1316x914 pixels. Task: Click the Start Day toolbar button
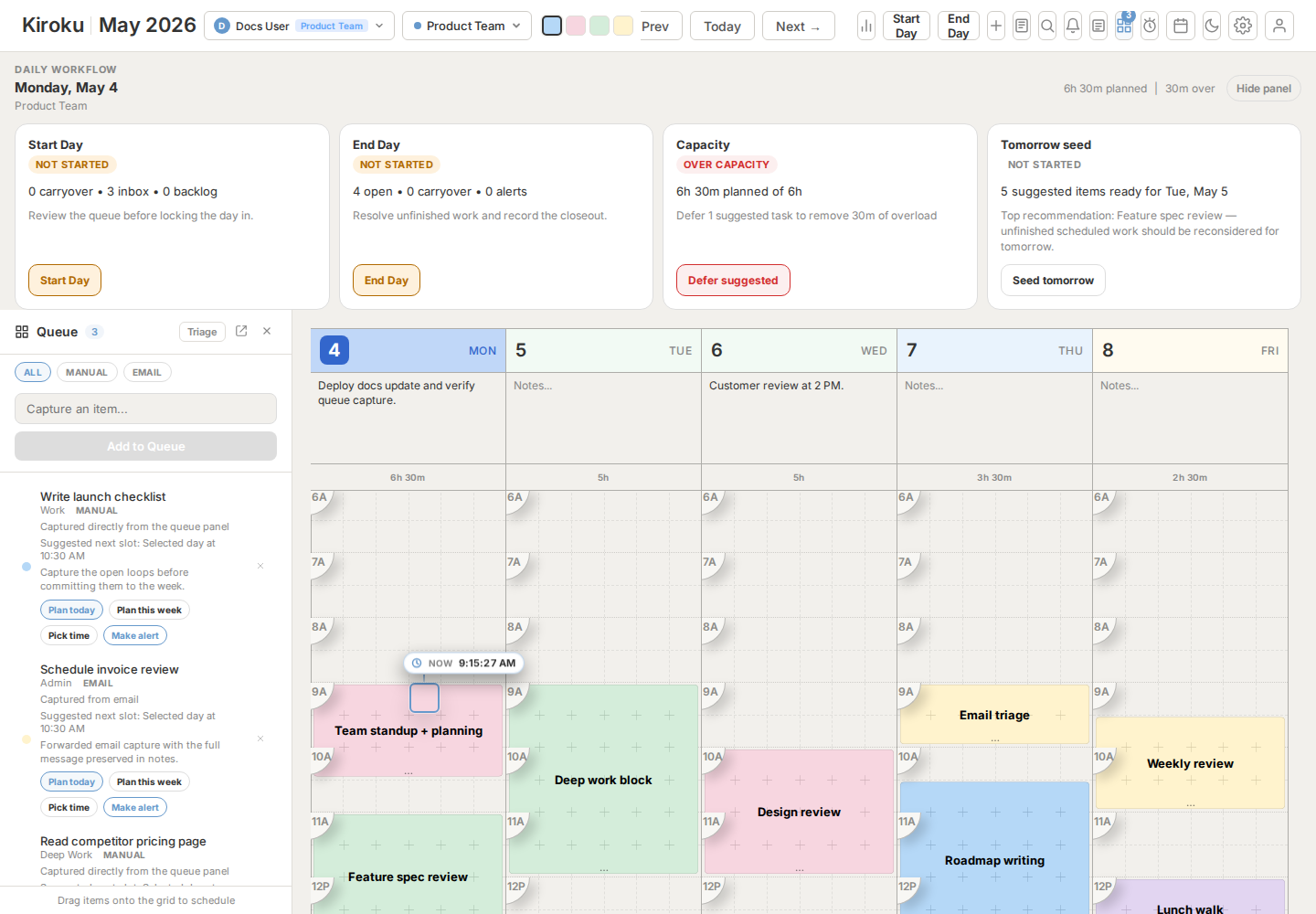(907, 26)
